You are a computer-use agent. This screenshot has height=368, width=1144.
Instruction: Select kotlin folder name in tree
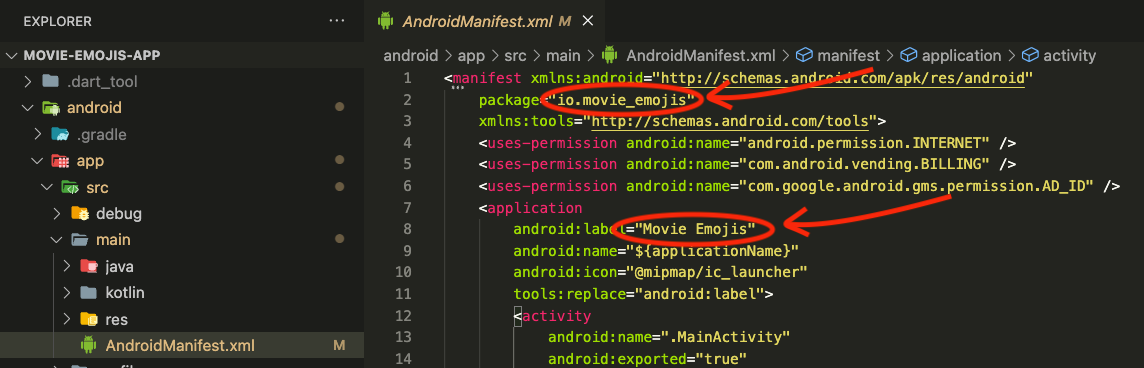pyautogui.click(x=125, y=293)
